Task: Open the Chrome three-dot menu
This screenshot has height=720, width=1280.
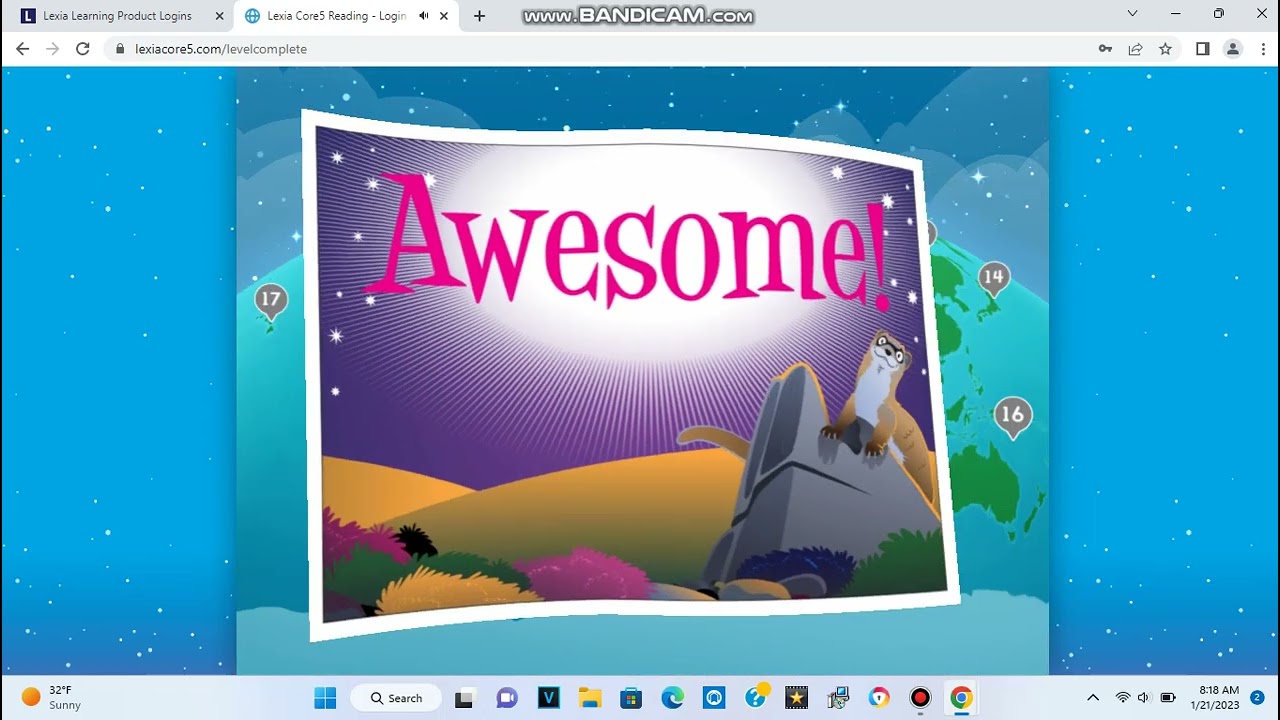Action: point(1261,49)
